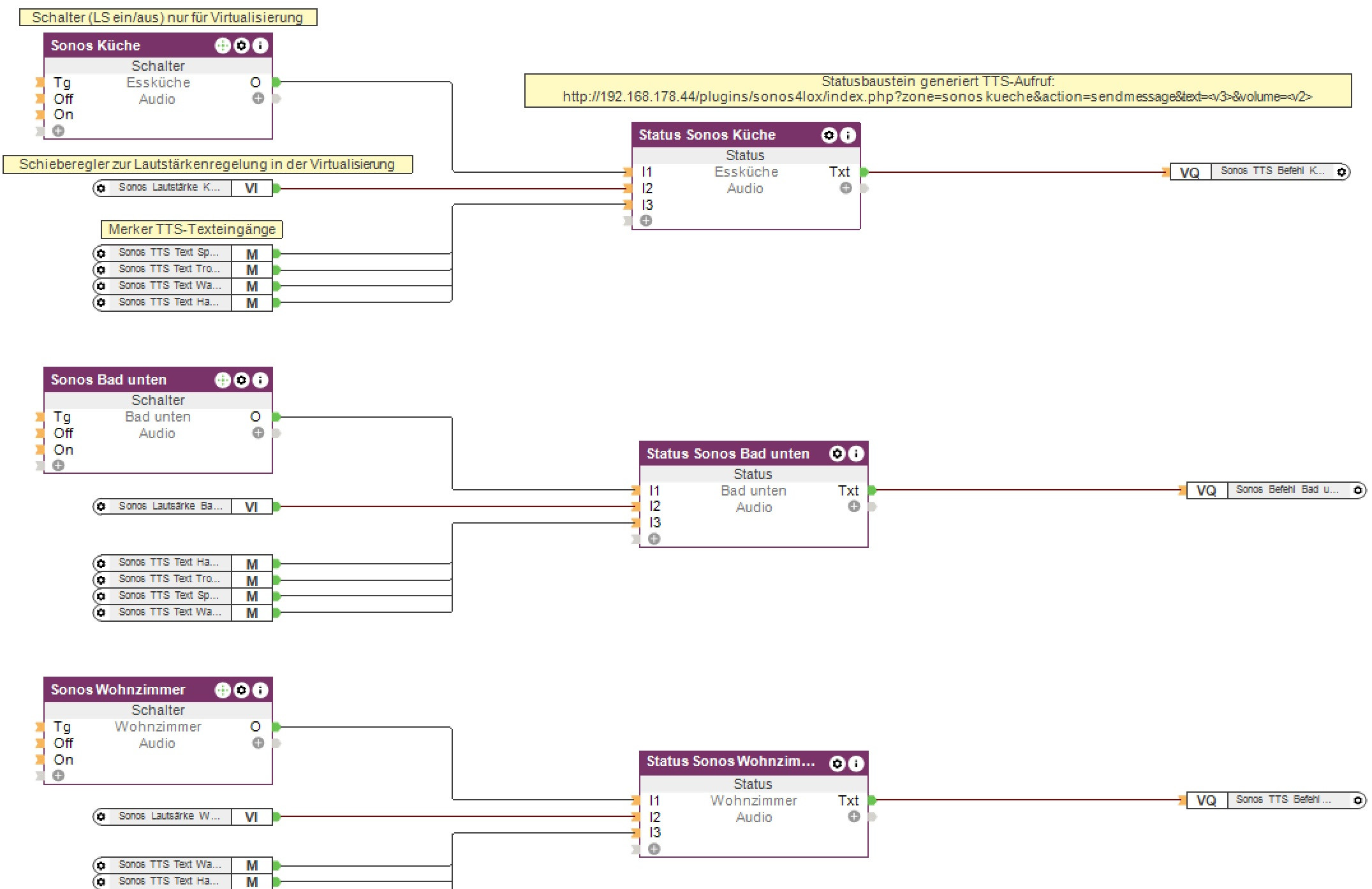Open gear settings of Status Sonos Küche
Screen dimensions: 1372x889
point(829,135)
